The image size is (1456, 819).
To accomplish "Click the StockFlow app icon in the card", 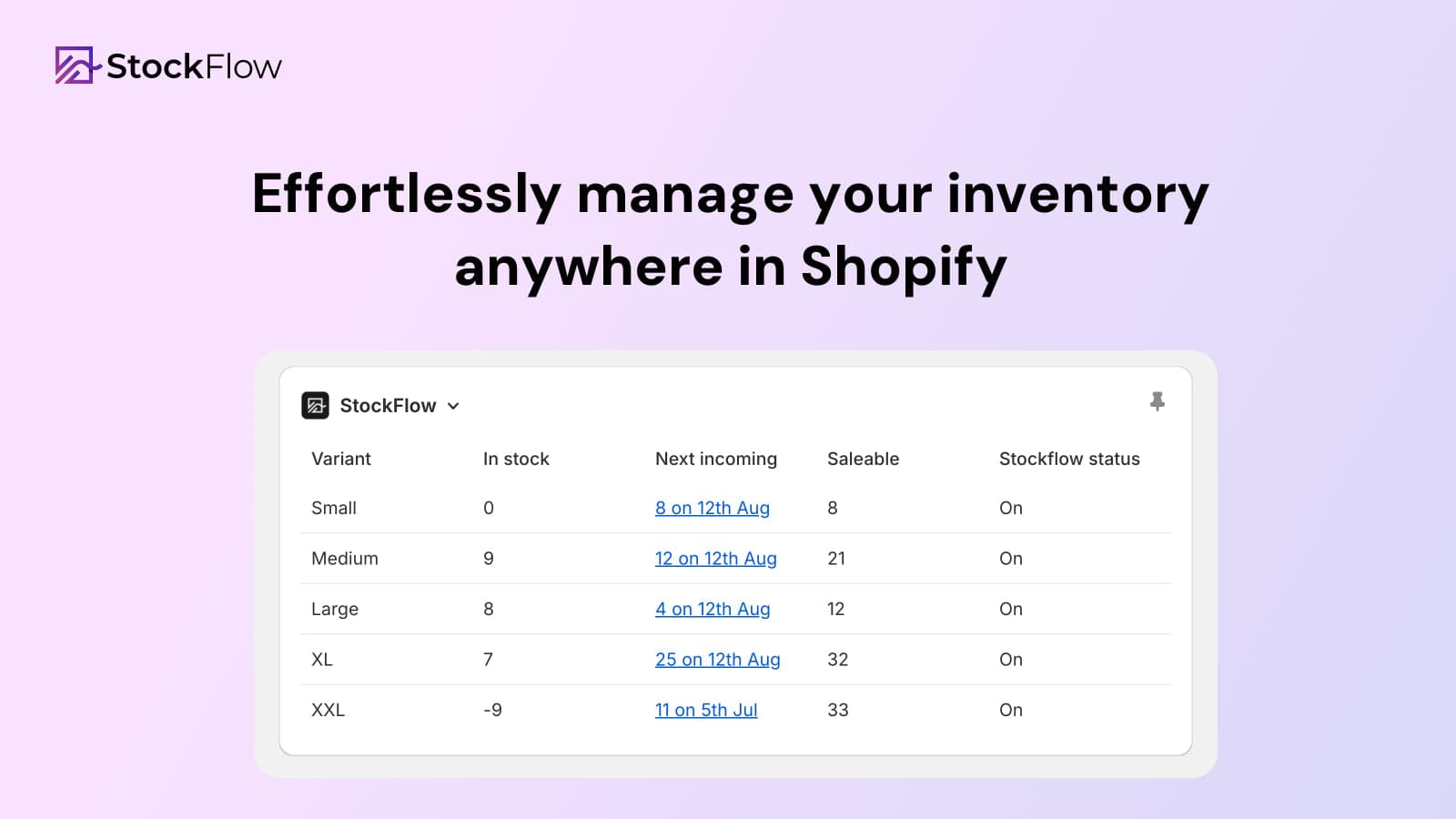I will click(315, 406).
